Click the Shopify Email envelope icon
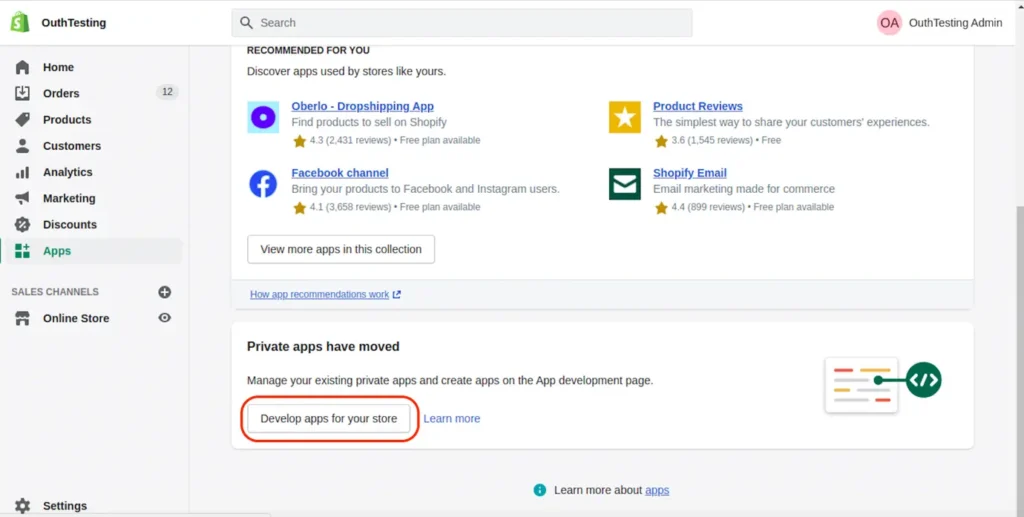 [624, 184]
